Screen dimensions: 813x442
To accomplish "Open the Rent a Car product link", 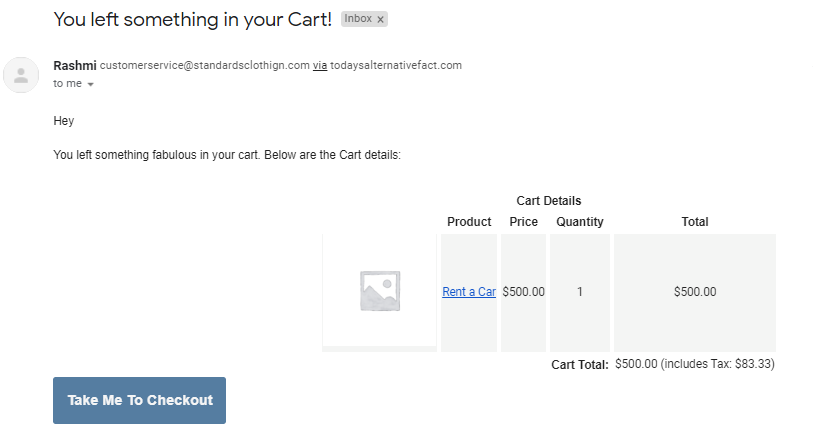I will tap(469, 292).
